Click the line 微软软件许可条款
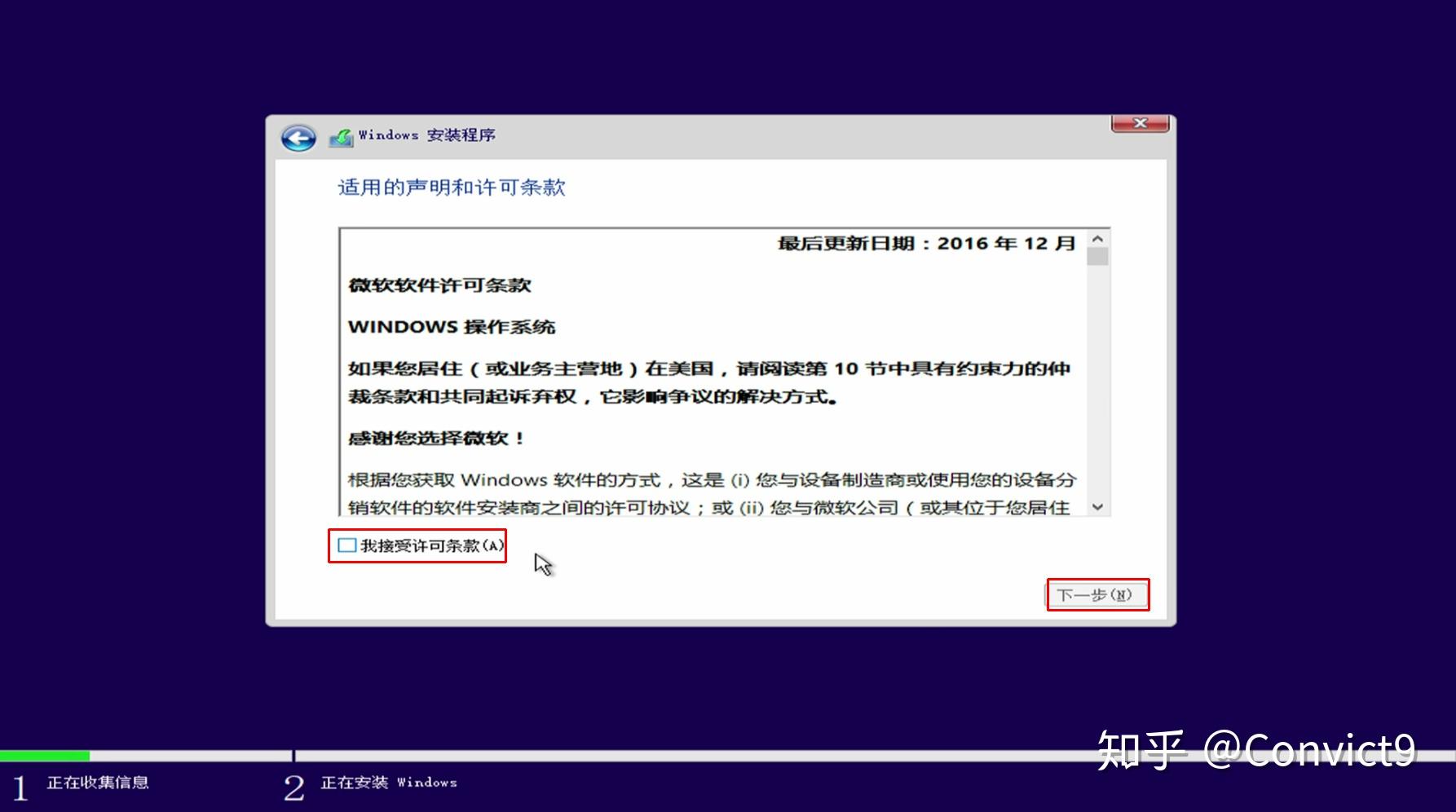 click(439, 285)
